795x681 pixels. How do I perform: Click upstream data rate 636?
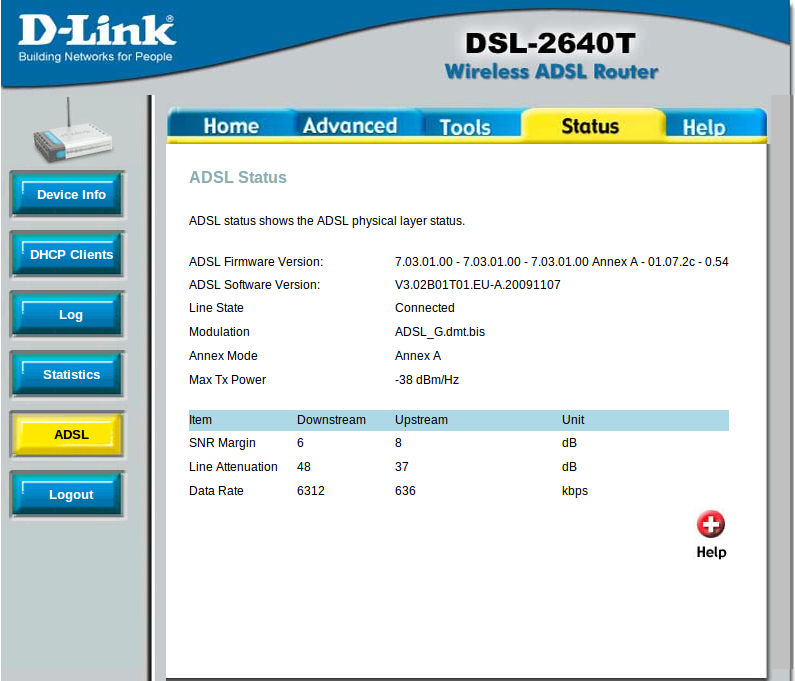405,491
